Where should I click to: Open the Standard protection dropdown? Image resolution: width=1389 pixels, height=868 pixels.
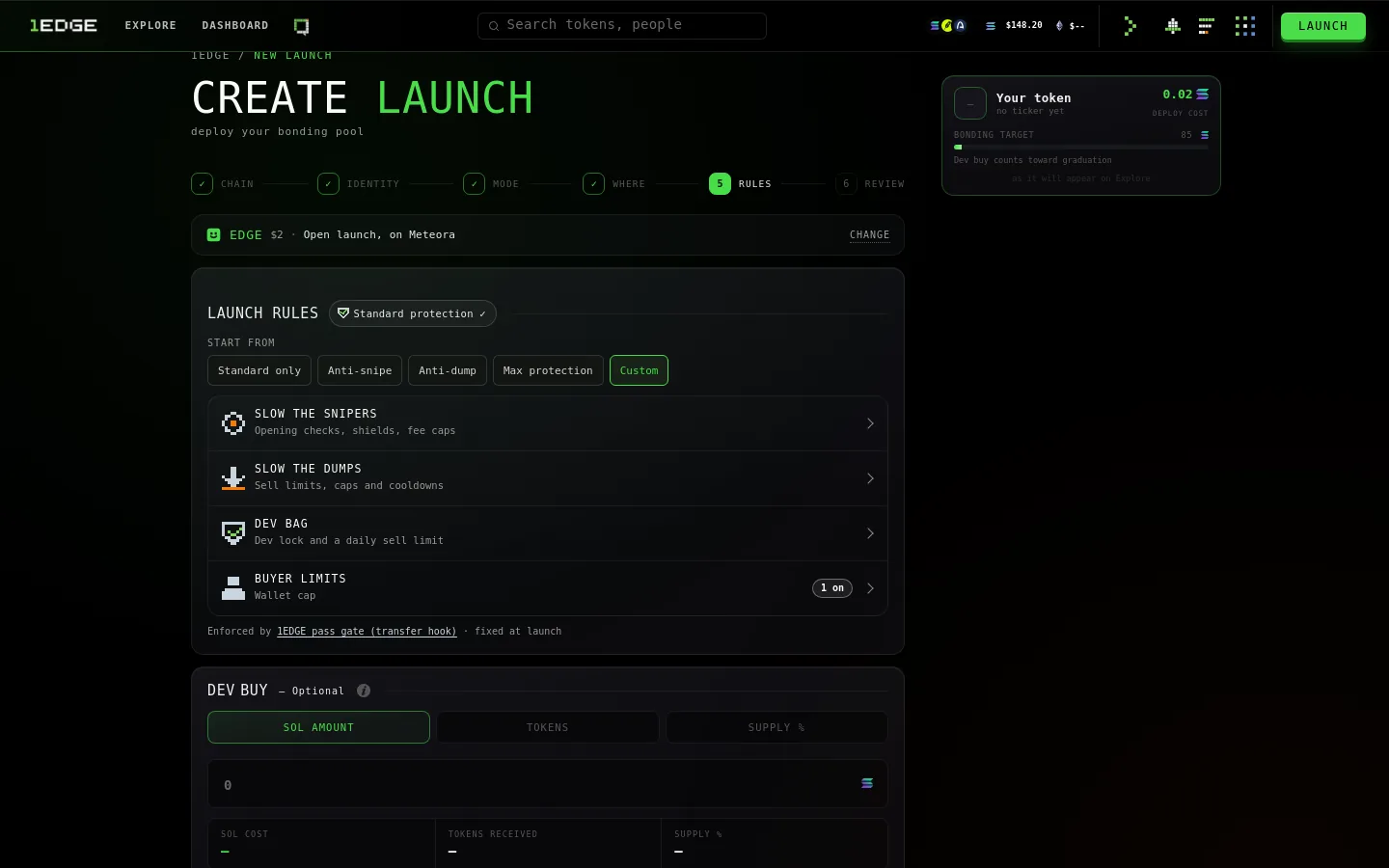(x=413, y=313)
